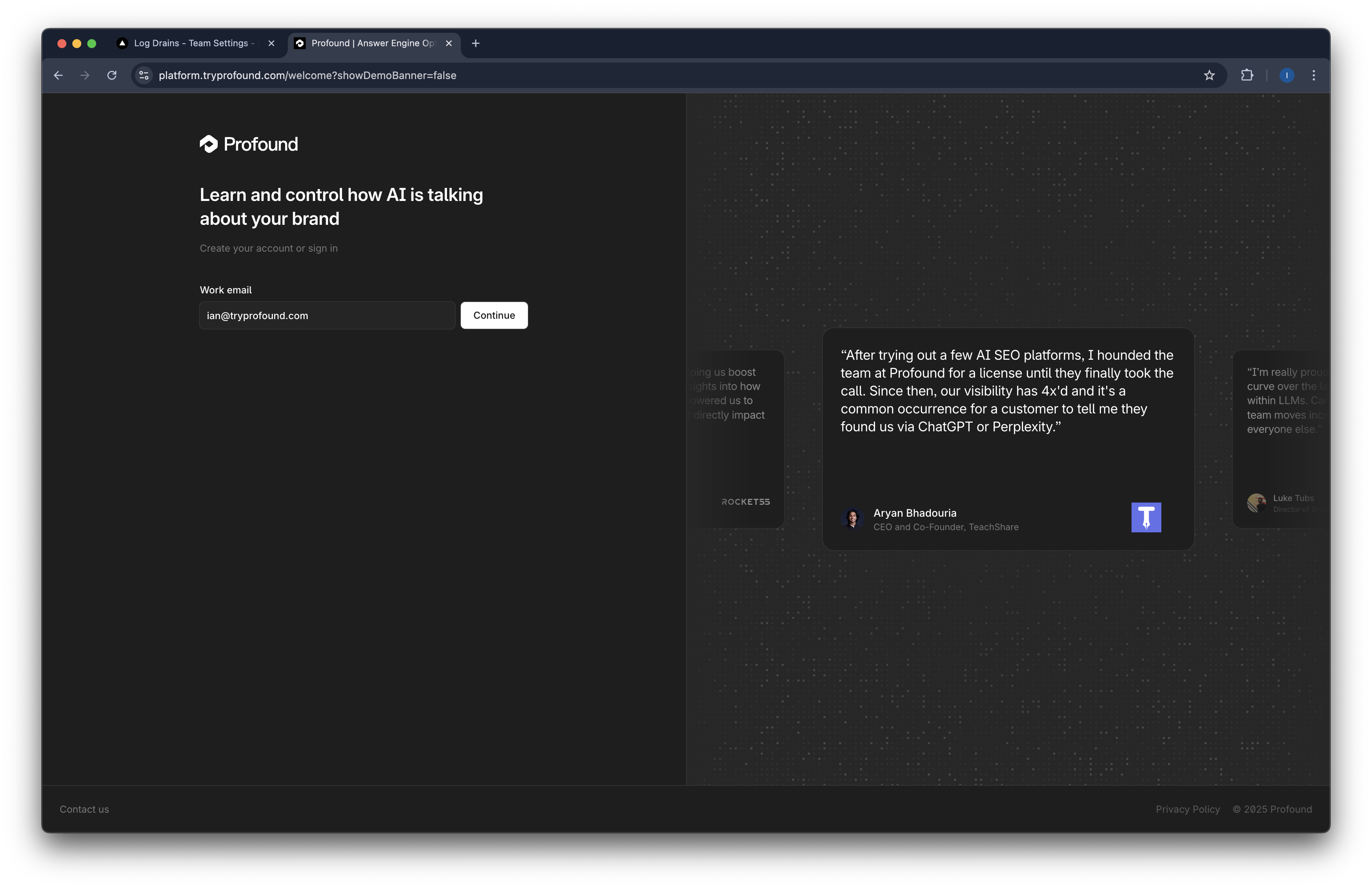Open the three-dot Chrome menu
Viewport: 1372px width, 888px height.
[x=1314, y=75]
